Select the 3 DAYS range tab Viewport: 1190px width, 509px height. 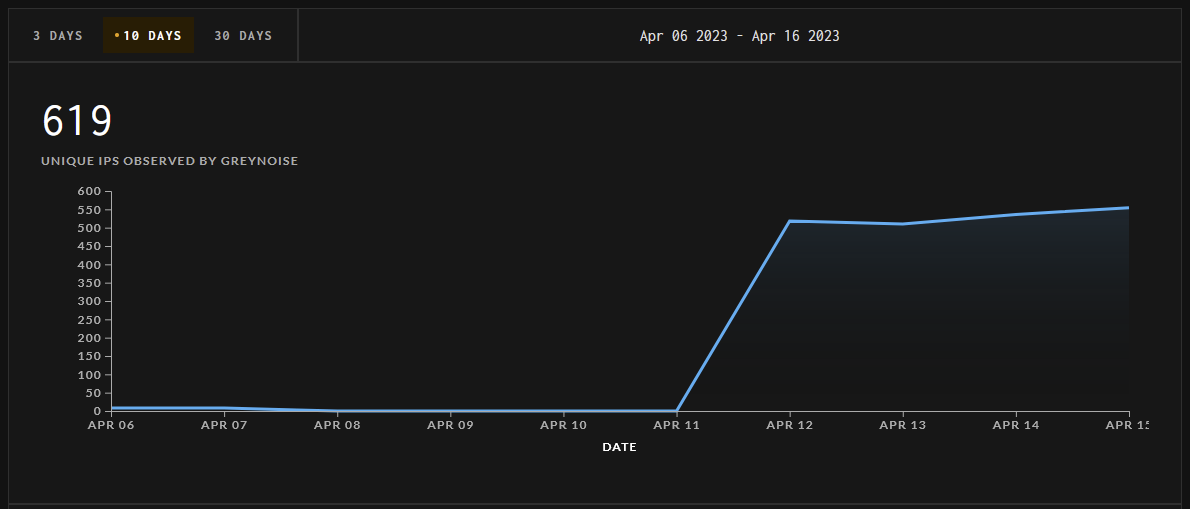[57, 36]
